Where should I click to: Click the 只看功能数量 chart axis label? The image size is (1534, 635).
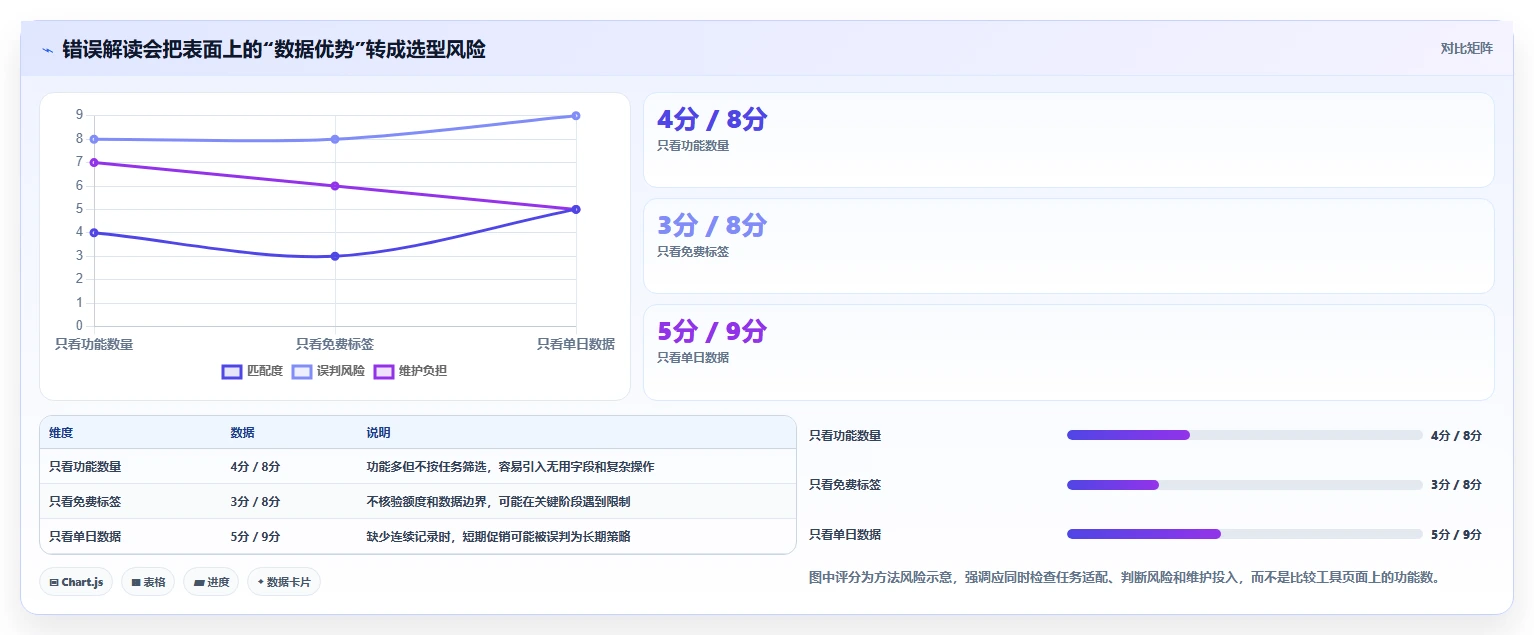(94, 344)
